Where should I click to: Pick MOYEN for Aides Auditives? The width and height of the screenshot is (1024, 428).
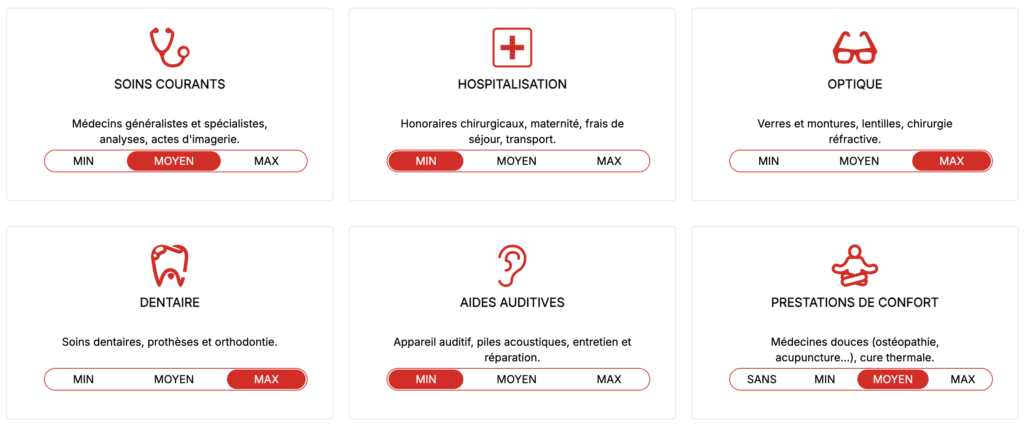click(x=516, y=379)
